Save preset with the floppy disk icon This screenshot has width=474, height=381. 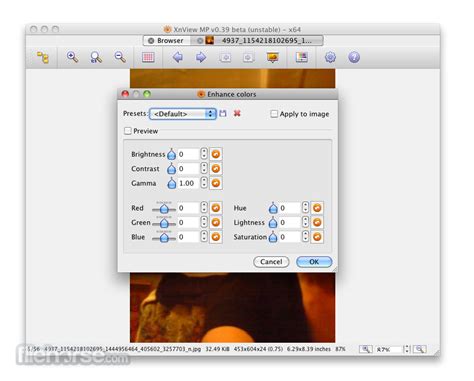pos(223,114)
